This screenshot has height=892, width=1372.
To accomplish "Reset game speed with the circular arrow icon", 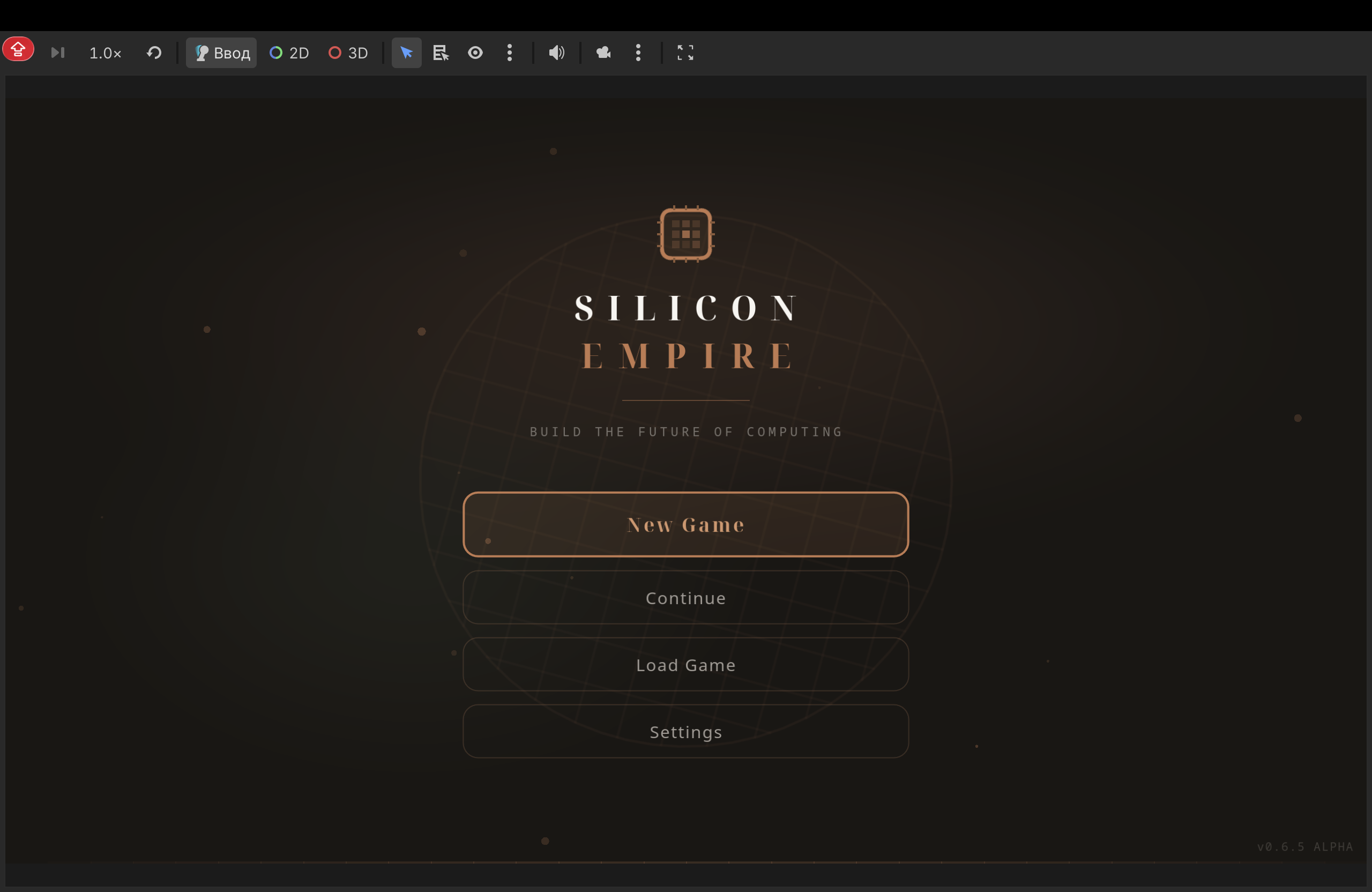I will (154, 53).
